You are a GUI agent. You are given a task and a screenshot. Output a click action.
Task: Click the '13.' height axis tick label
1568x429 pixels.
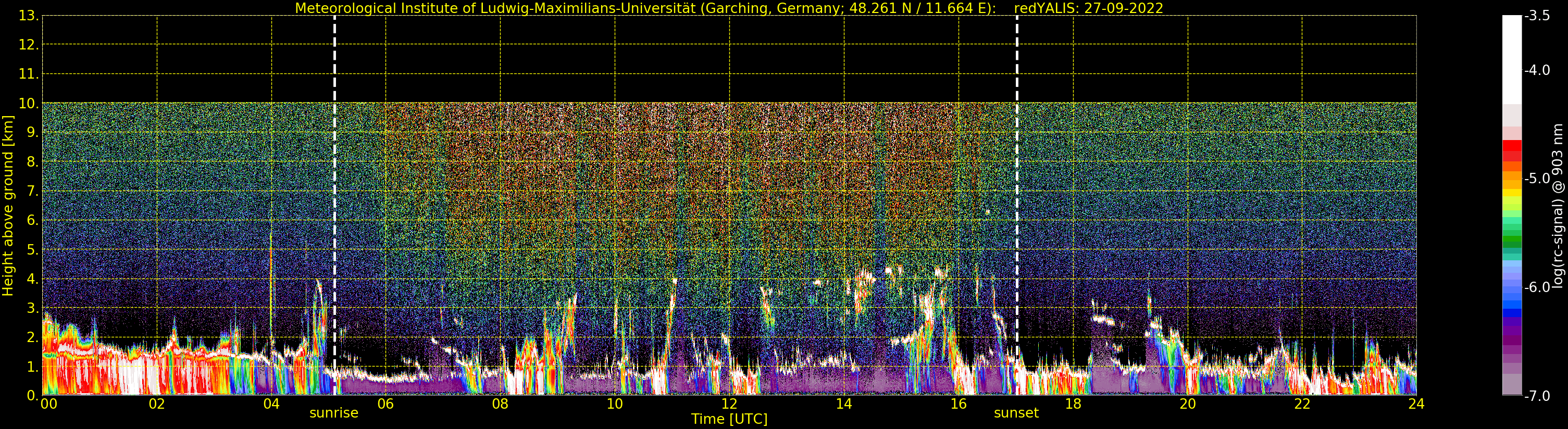coord(29,16)
